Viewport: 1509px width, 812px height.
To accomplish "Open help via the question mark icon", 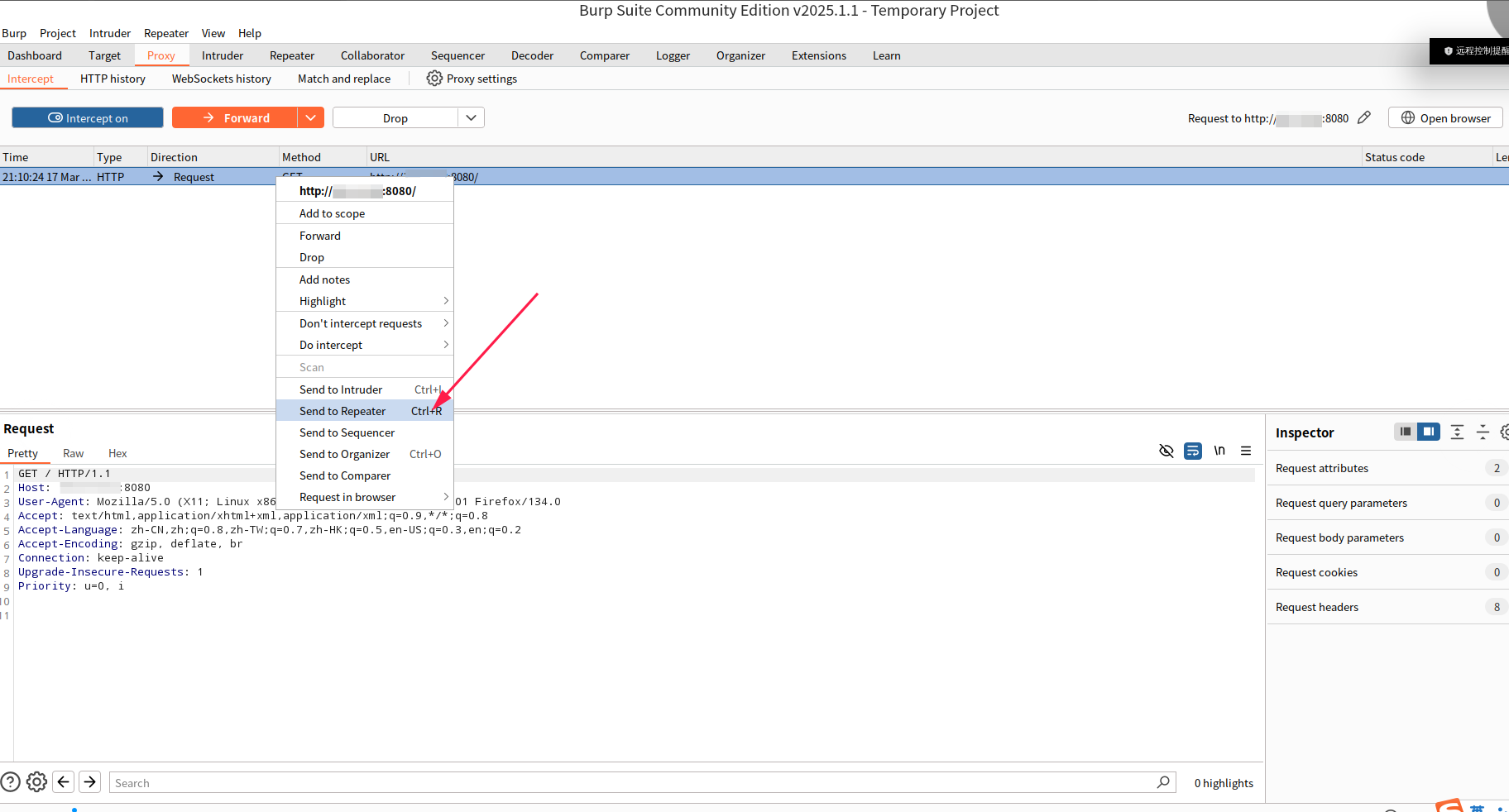I will click(x=10, y=781).
